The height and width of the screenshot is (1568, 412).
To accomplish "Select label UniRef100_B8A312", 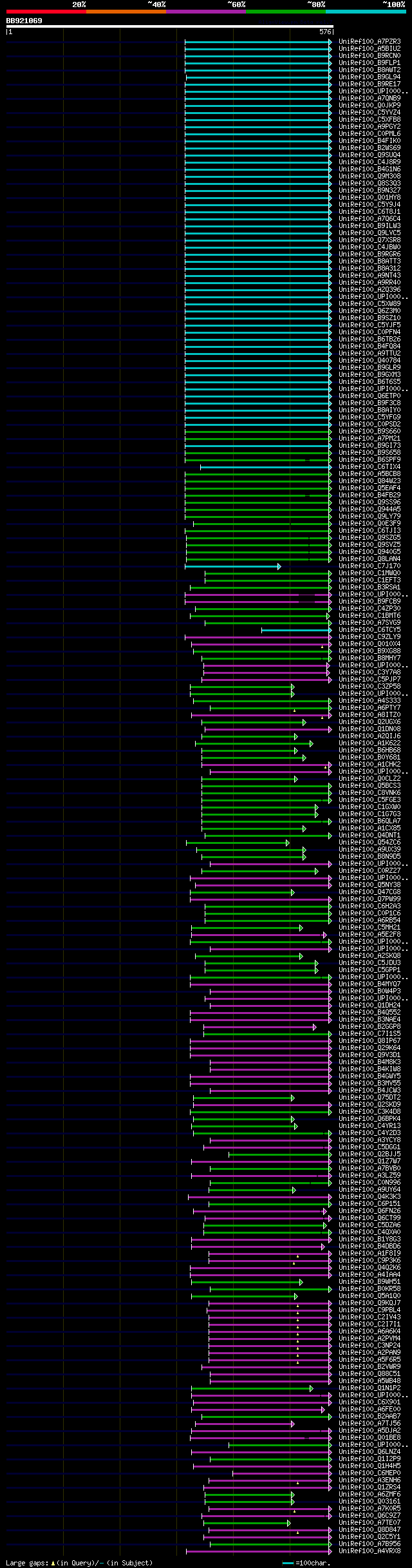I will click(370, 269).
